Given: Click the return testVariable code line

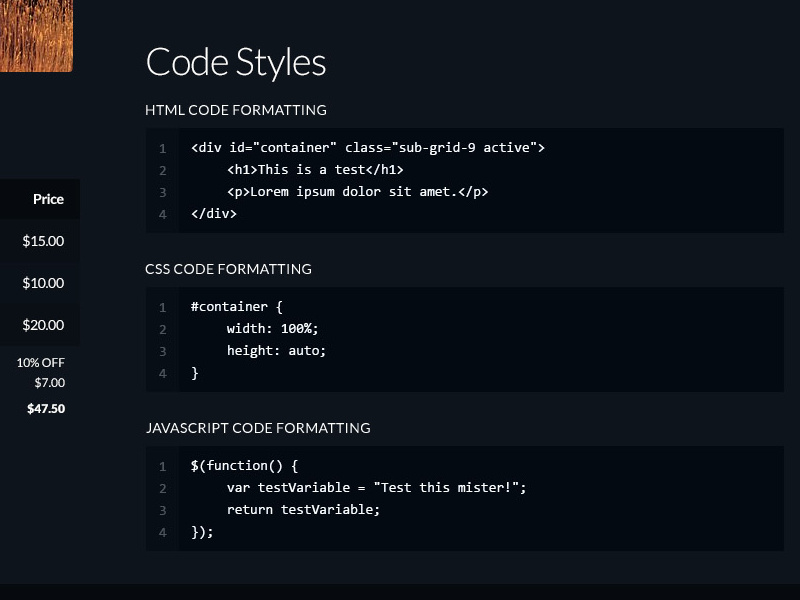Looking at the screenshot, I should (x=304, y=510).
